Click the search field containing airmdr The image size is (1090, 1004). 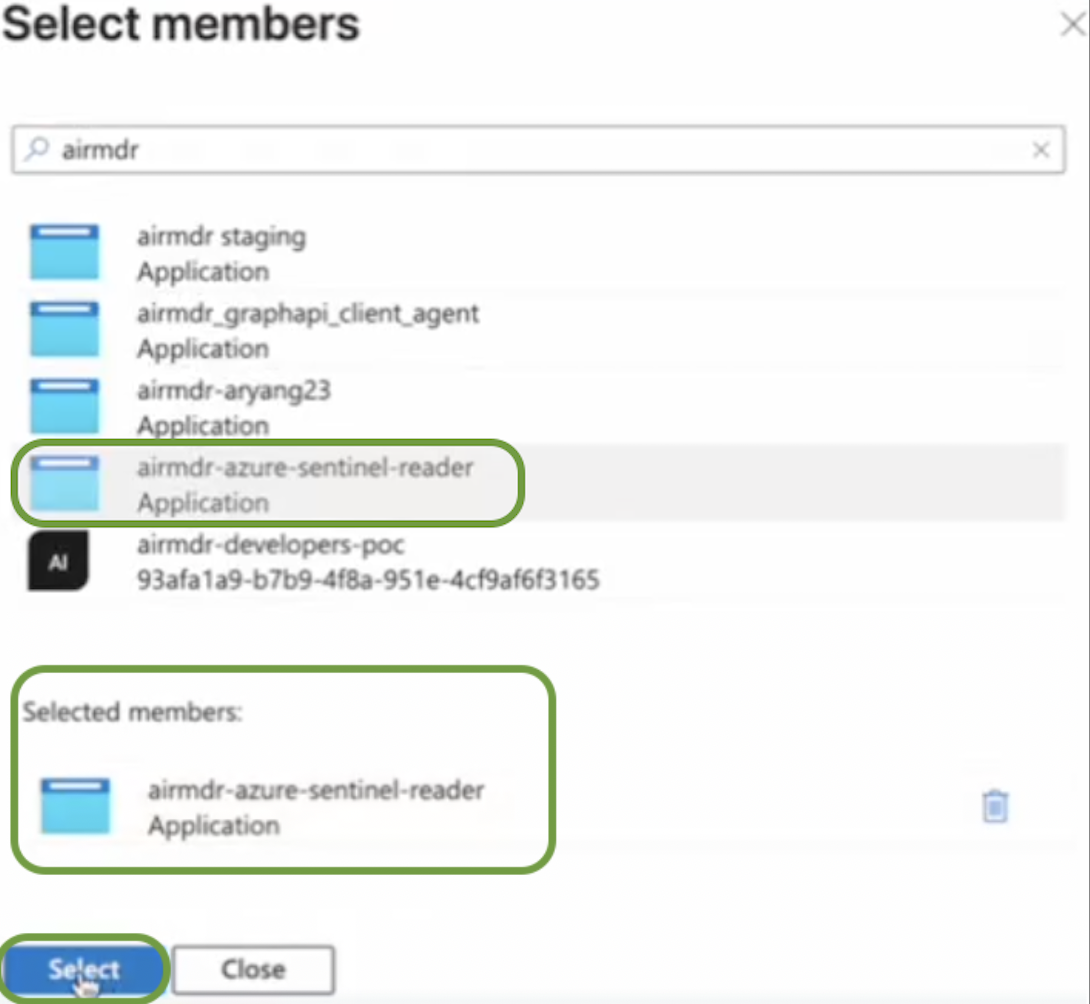[538, 149]
